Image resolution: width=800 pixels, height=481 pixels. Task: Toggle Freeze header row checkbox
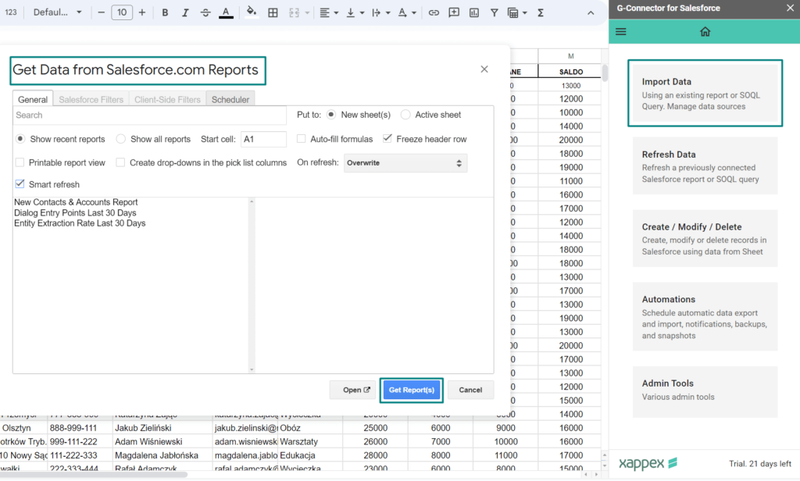[387, 138]
